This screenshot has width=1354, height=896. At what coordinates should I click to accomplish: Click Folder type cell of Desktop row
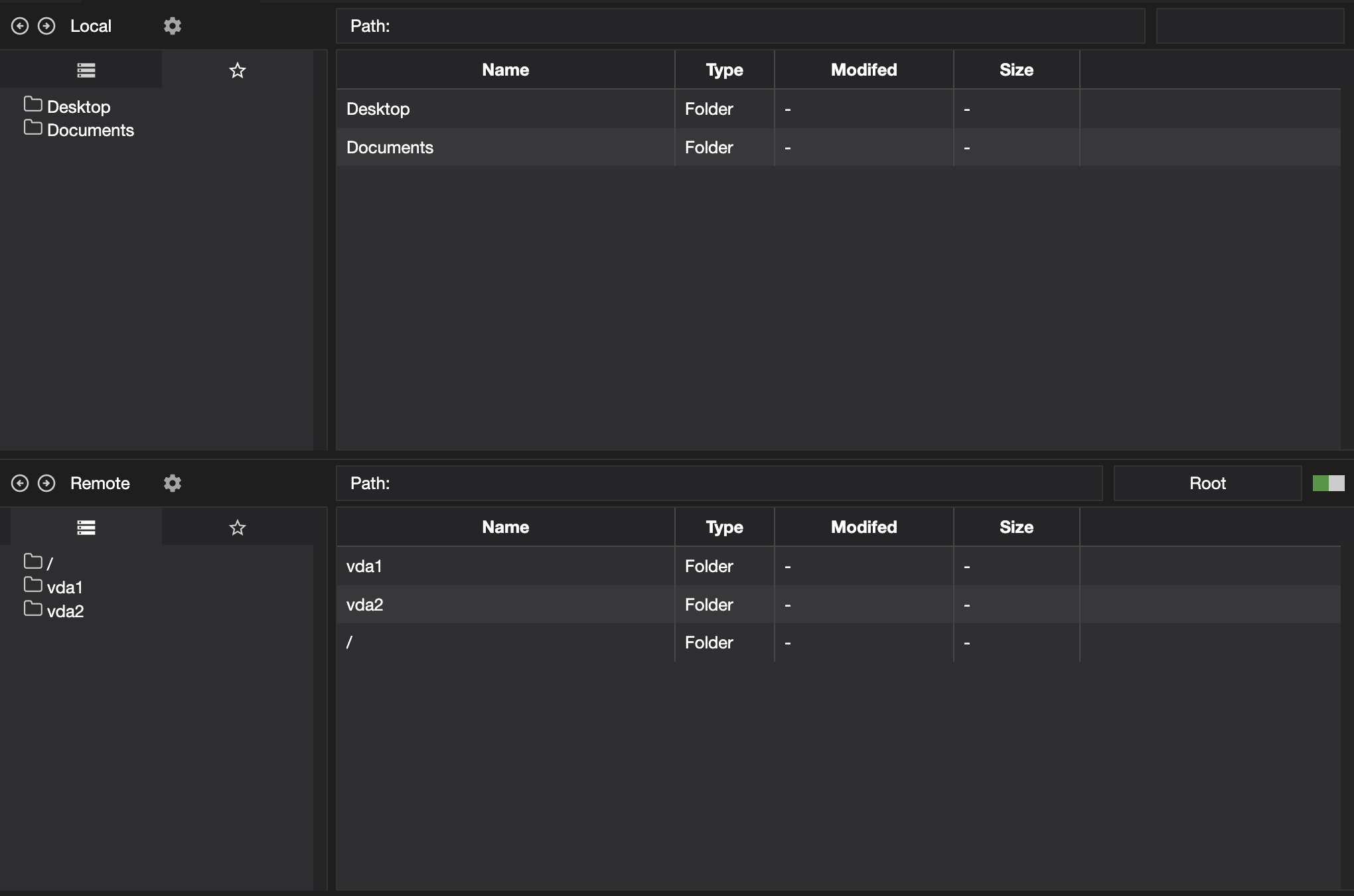tap(725, 109)
